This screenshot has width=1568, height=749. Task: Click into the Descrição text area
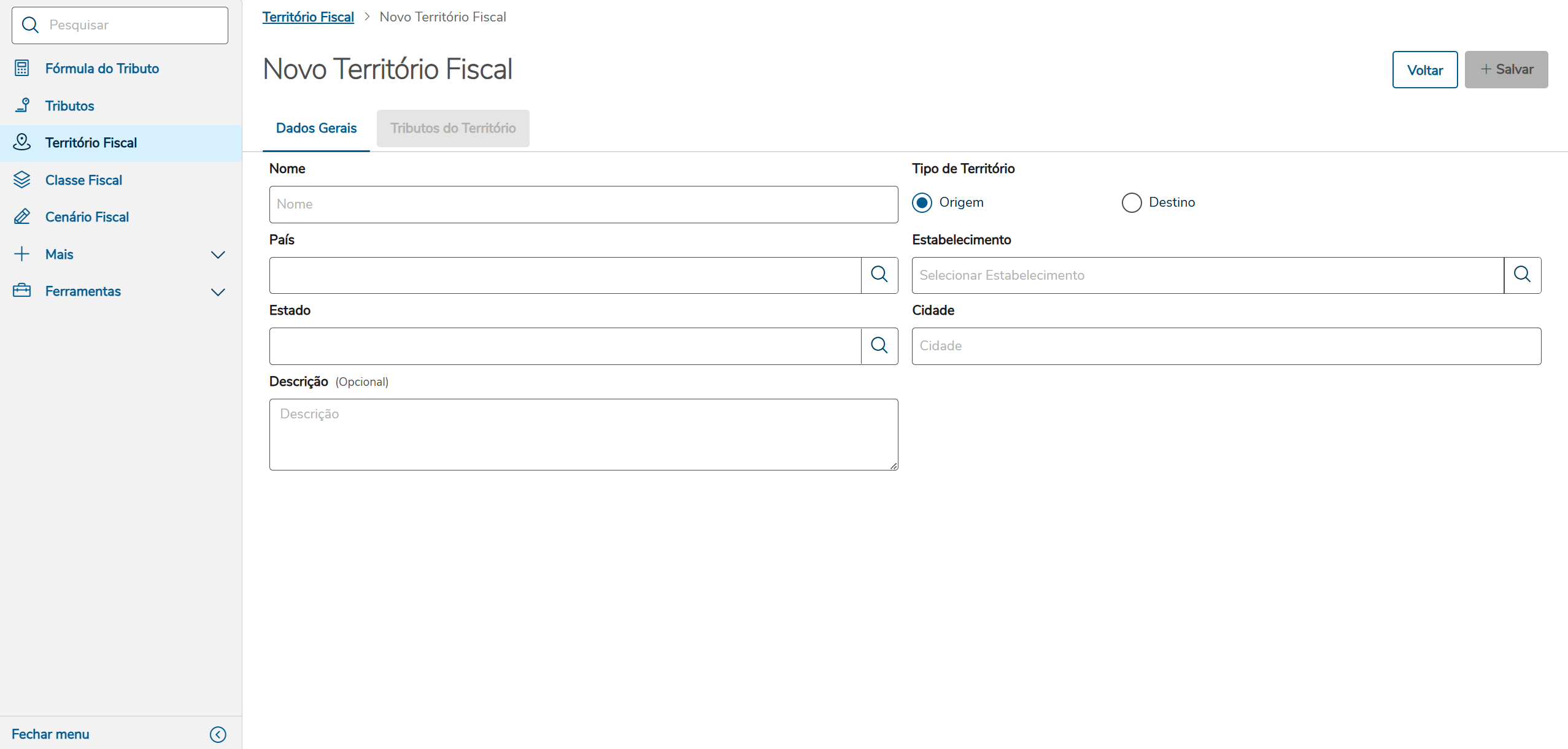point(583,434)
